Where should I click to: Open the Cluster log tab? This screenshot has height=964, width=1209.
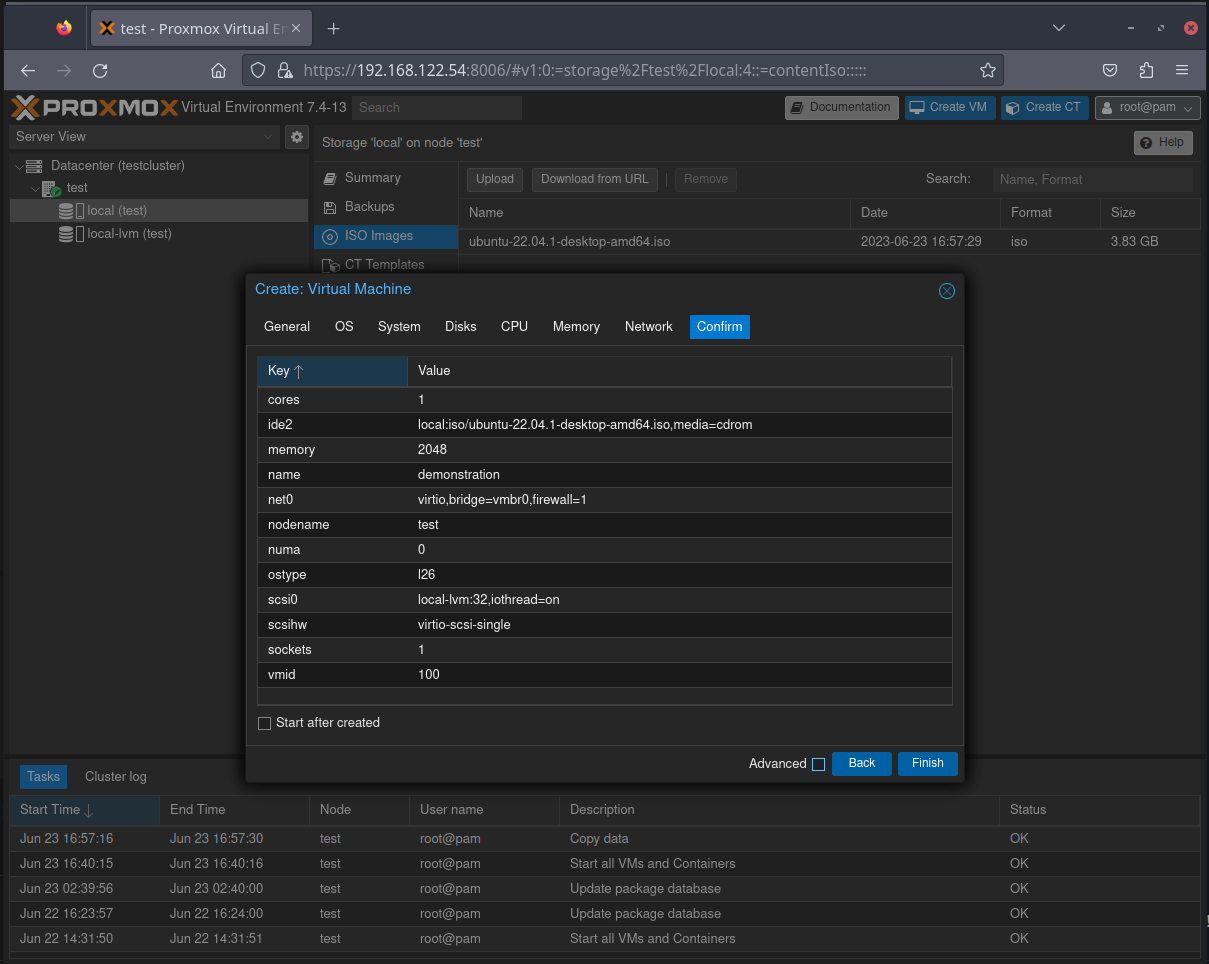[115, 777]
